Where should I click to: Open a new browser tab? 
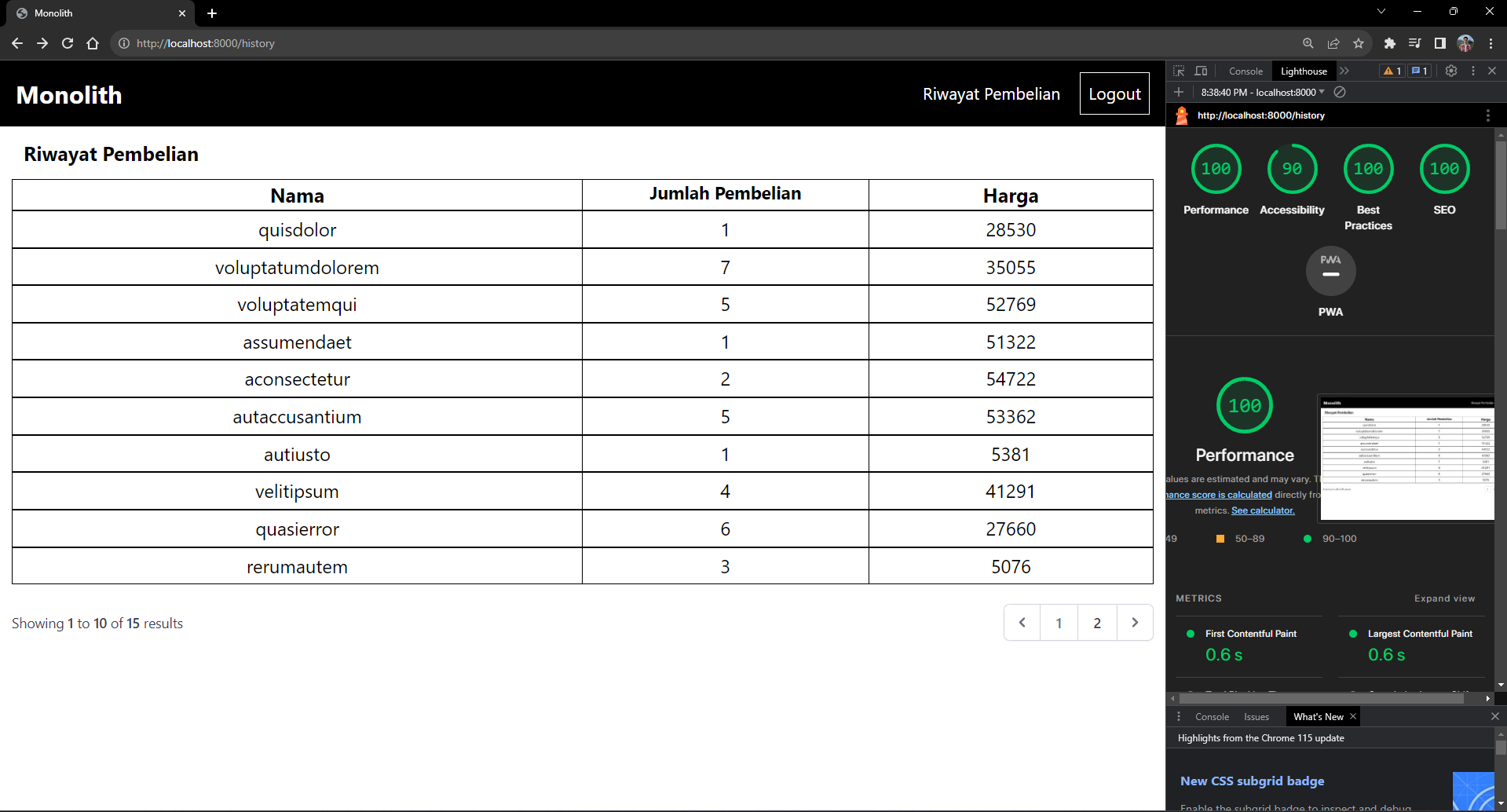pyautogui.click(x=212, y=13)
